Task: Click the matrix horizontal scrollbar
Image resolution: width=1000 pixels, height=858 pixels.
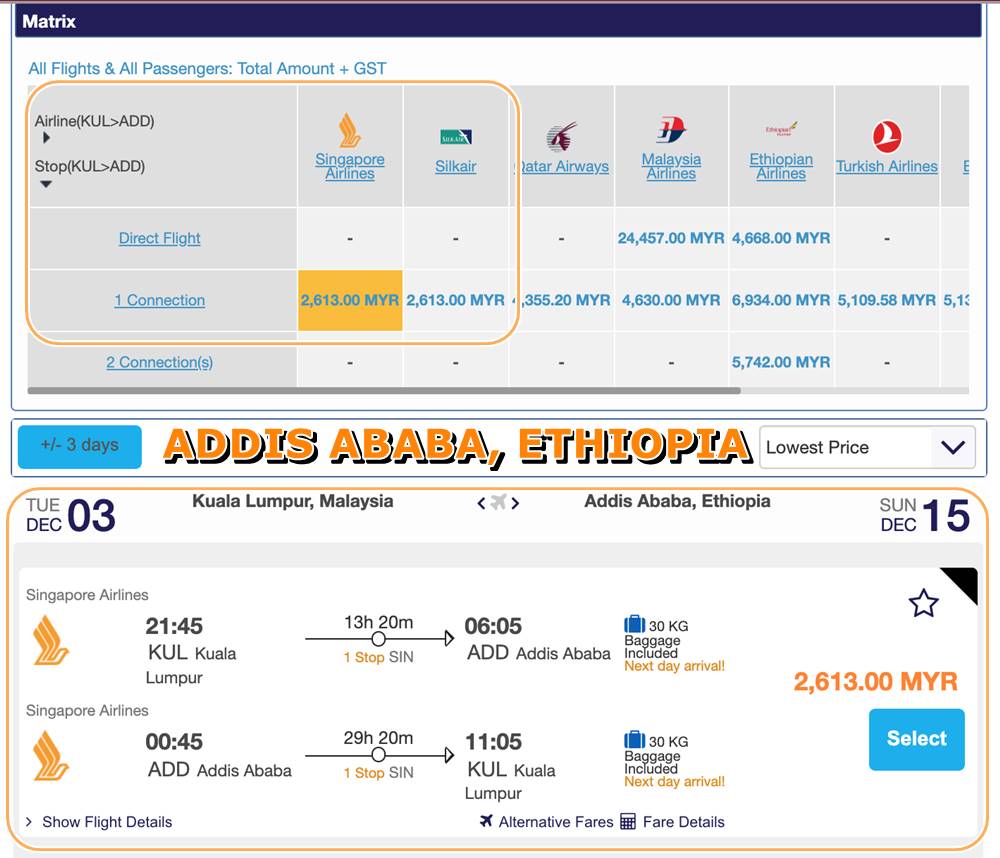Action: pyautogui.click(x=384, y=390)
